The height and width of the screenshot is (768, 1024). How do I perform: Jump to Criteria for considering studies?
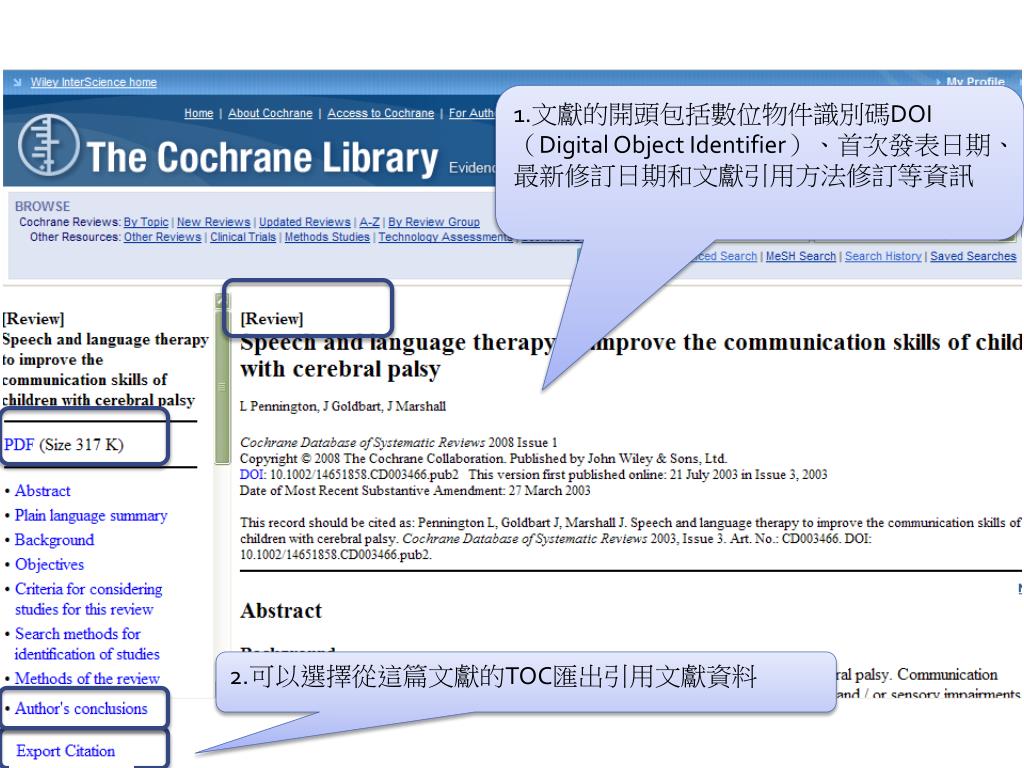pyautogui.click(x=88, y=599)
